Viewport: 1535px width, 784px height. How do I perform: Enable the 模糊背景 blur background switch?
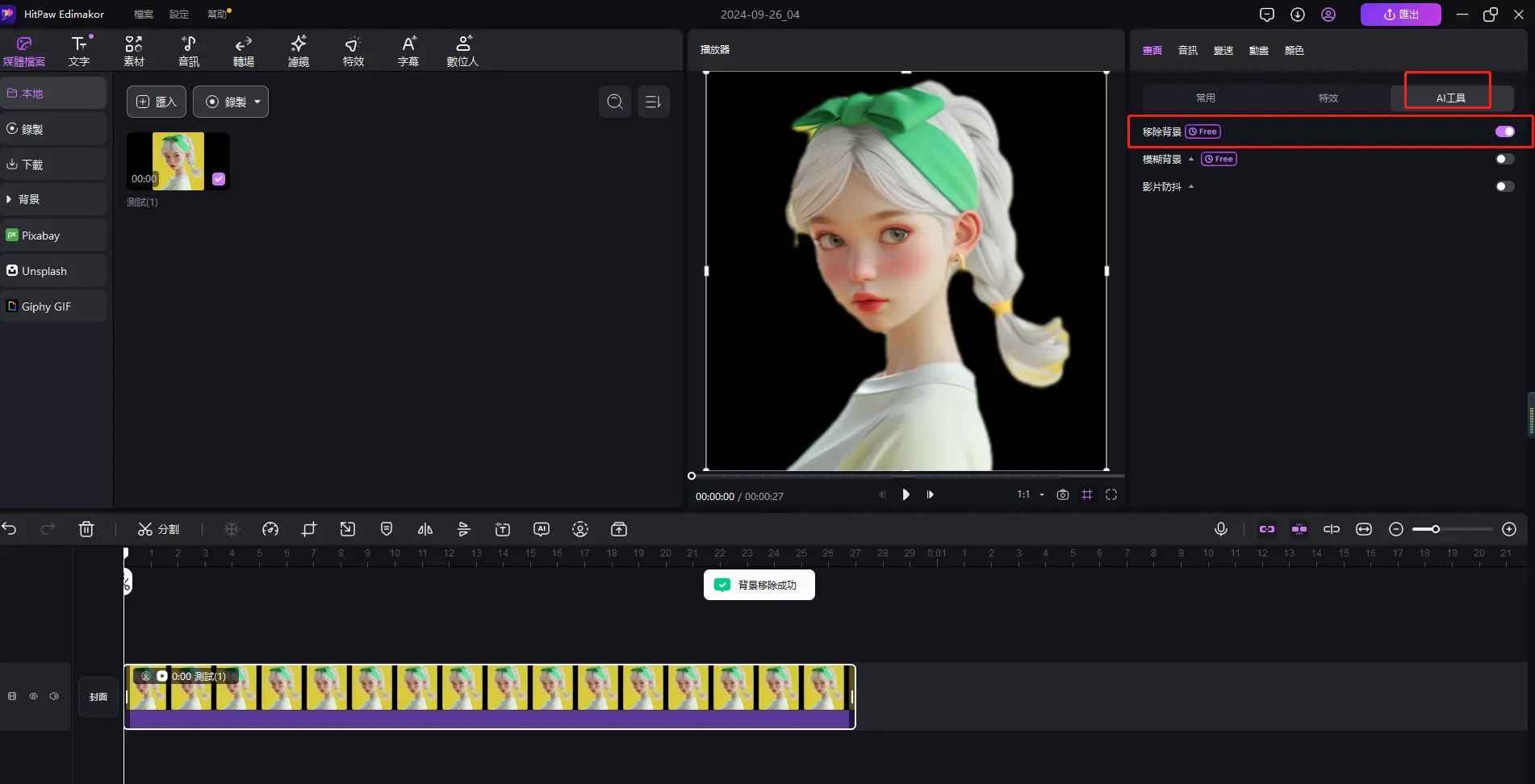coord(1504,159)
